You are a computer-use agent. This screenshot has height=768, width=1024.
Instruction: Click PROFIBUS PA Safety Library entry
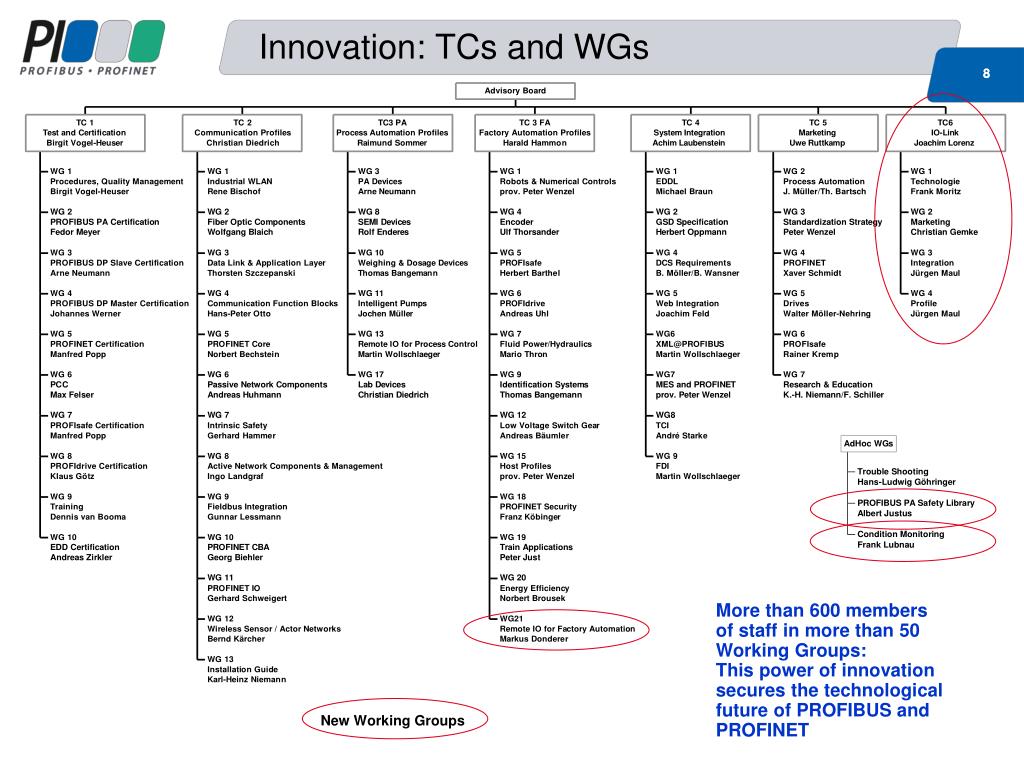916,508
